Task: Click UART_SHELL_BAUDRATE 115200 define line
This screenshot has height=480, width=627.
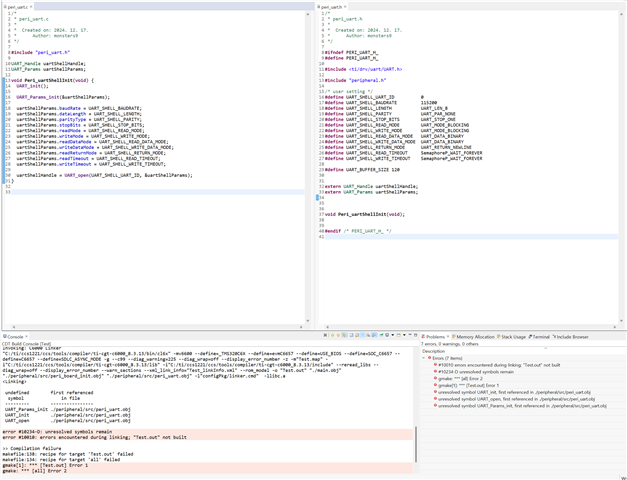Action: (381, 103)
